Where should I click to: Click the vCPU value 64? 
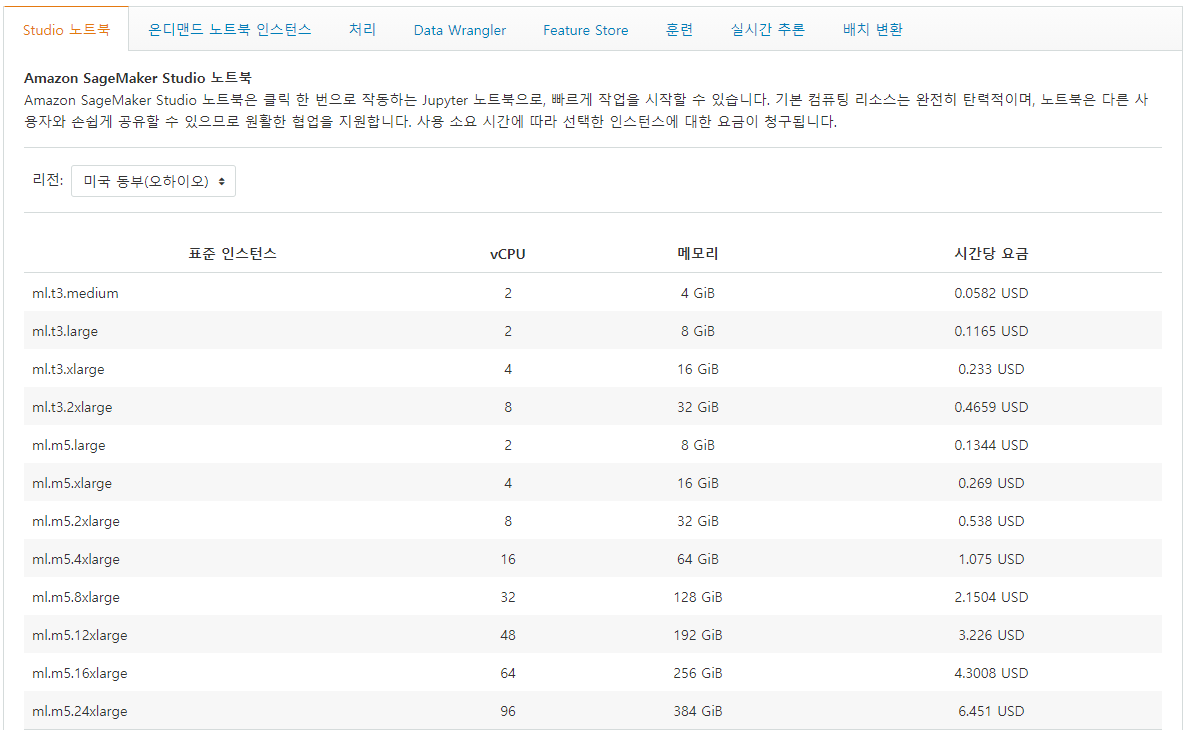[508, 672]
